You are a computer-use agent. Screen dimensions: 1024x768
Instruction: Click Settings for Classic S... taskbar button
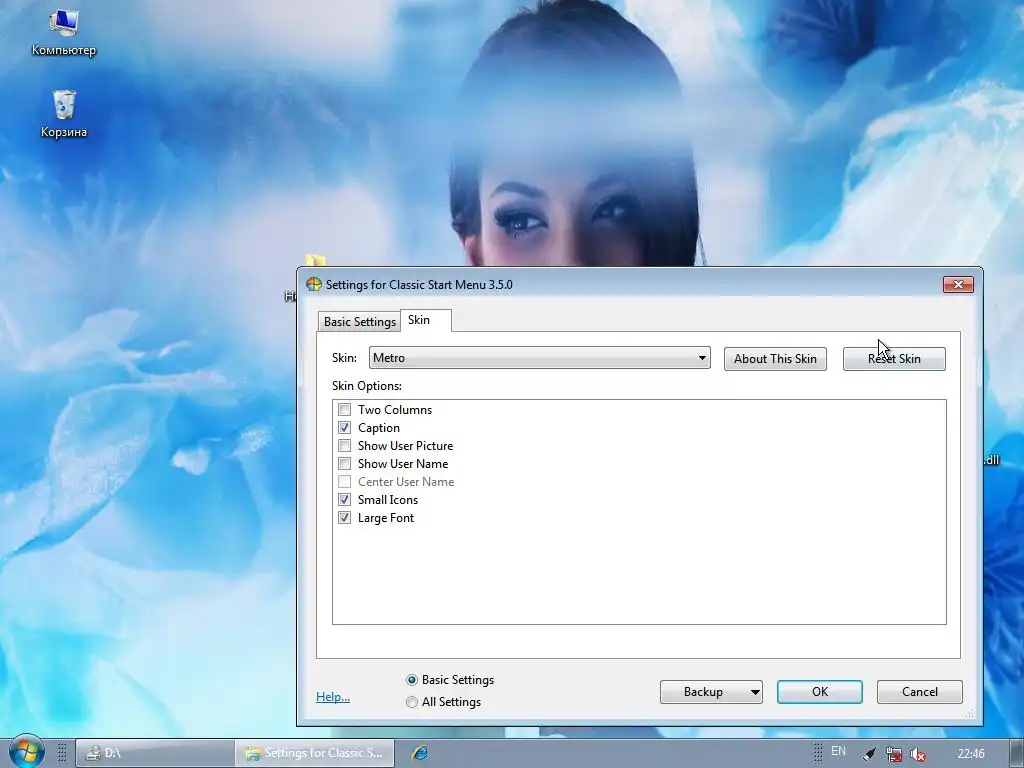tap(315, 753)
